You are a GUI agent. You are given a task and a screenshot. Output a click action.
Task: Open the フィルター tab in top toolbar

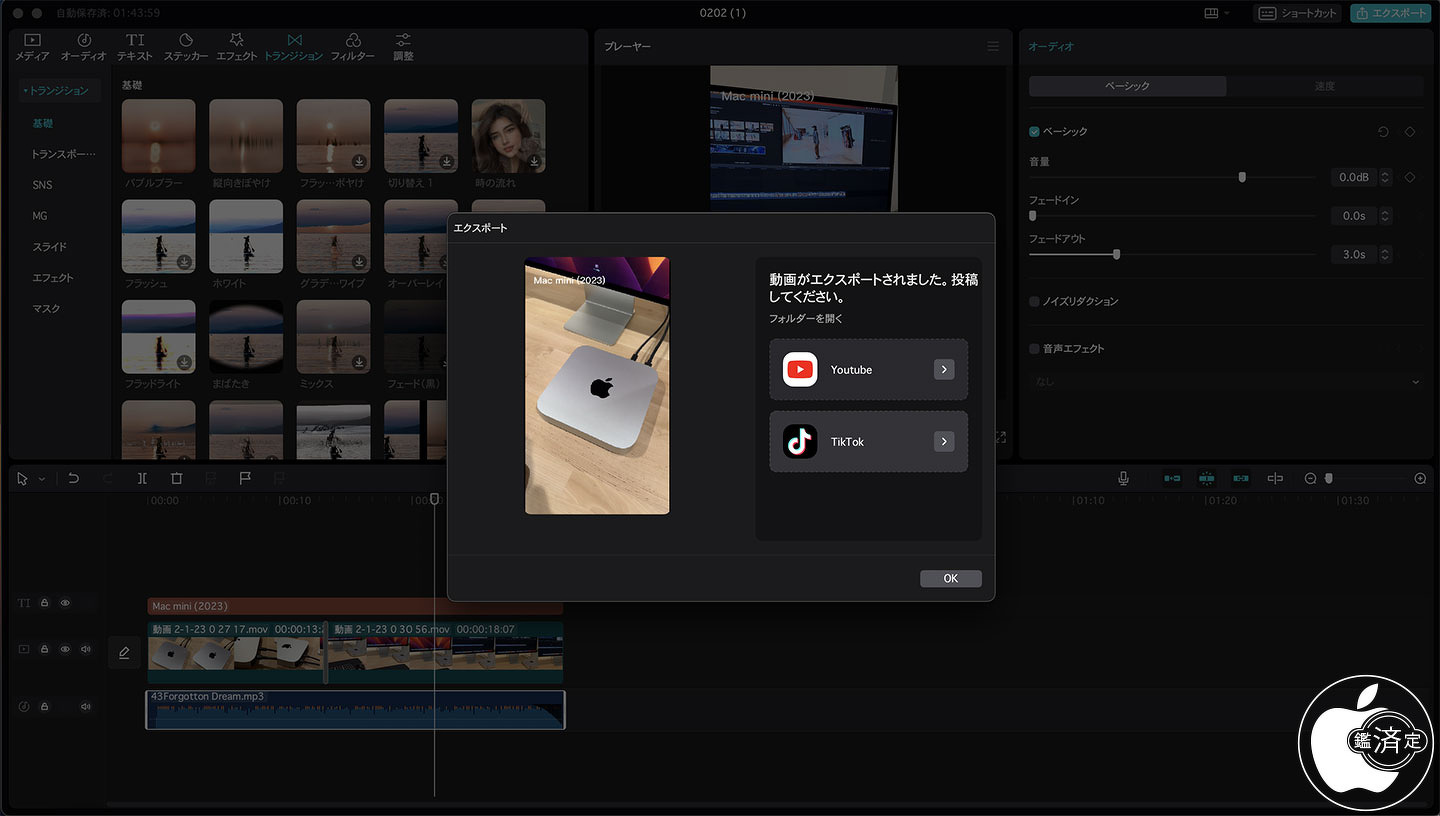coord(352,46)
